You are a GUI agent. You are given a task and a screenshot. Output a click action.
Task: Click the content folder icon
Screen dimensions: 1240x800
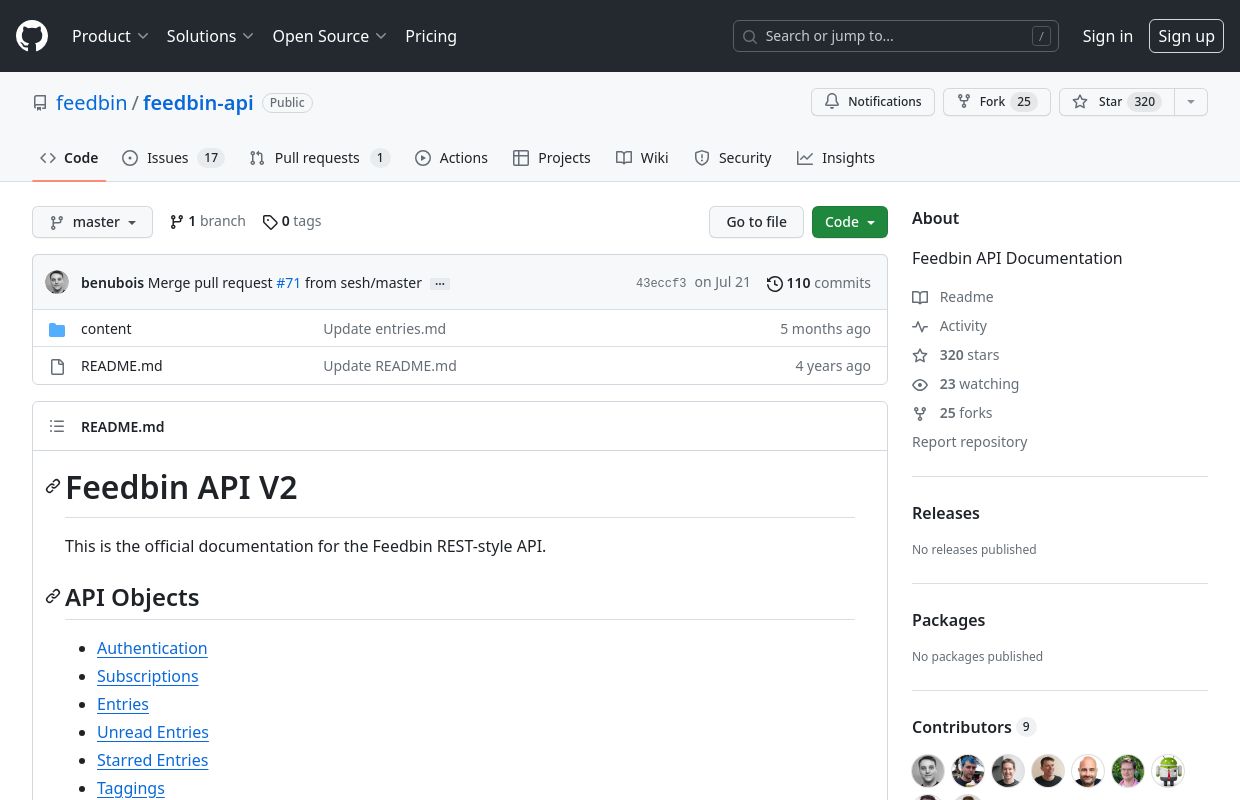click(57, 329)
